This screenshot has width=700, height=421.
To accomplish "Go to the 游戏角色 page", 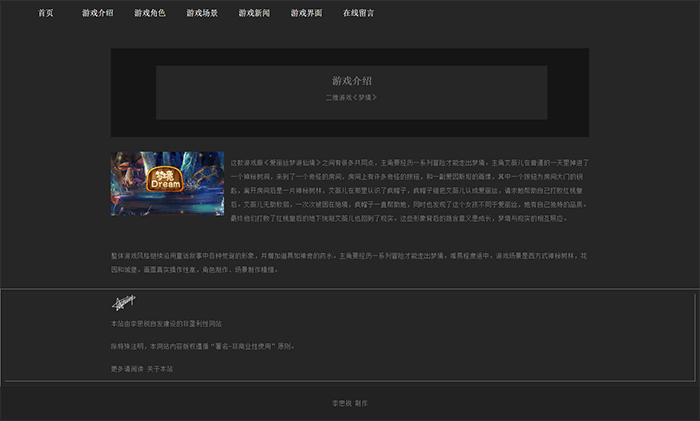I will pyautogui.click(x=150, y=14).
